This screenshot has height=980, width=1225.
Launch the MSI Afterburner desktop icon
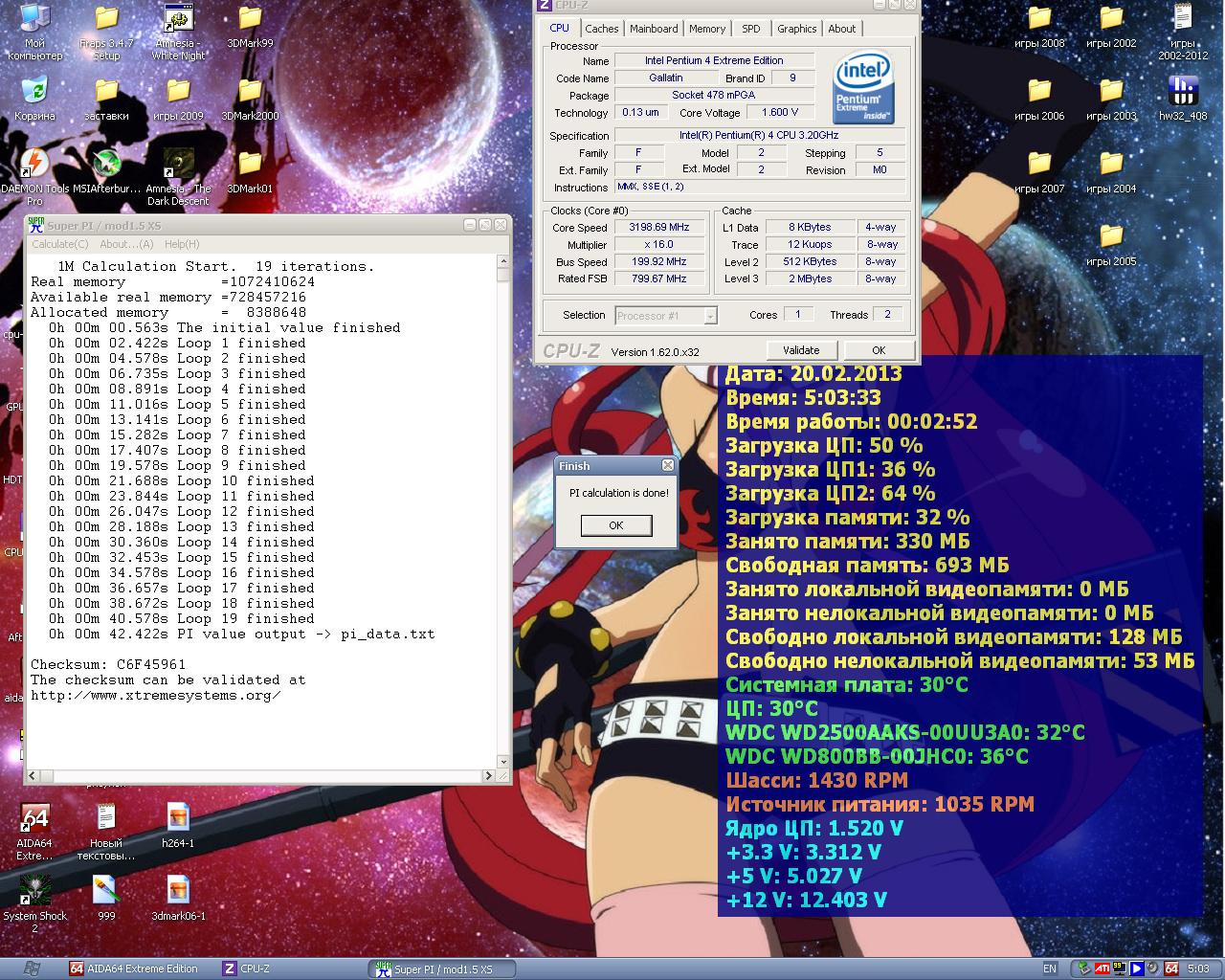click(106, 171)
